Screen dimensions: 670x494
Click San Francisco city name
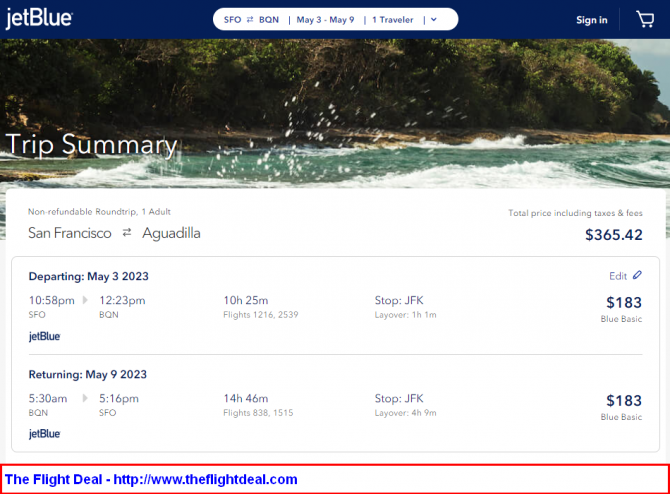pos(70,233)
